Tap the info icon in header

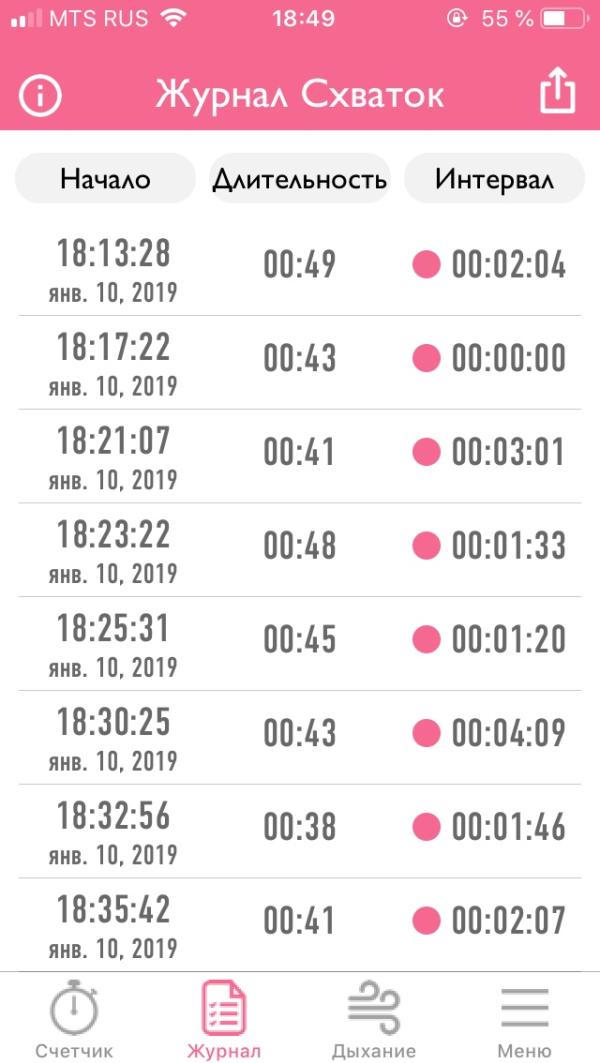[x=41, y=96]
